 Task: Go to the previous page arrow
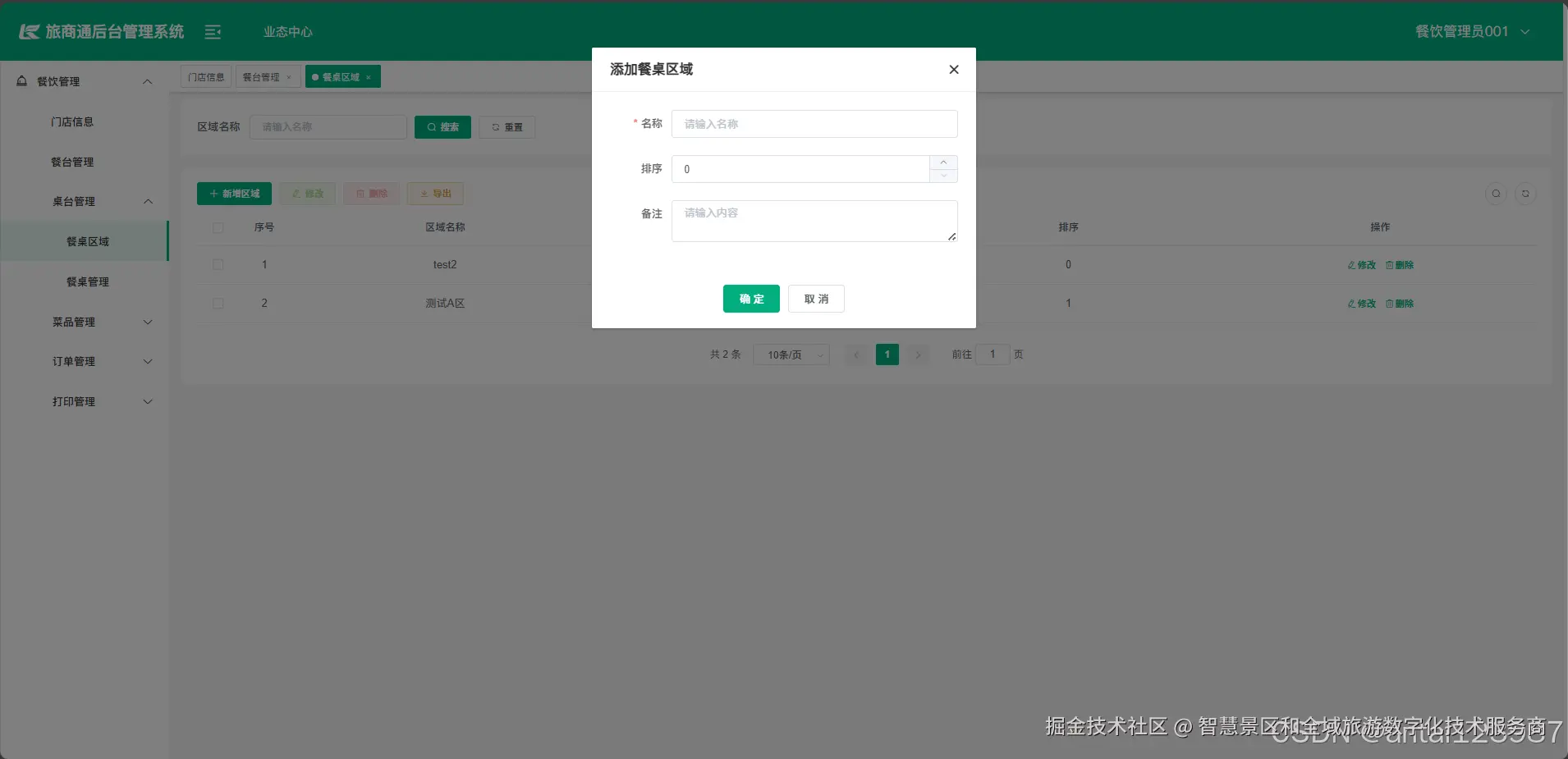coord(856,354)
